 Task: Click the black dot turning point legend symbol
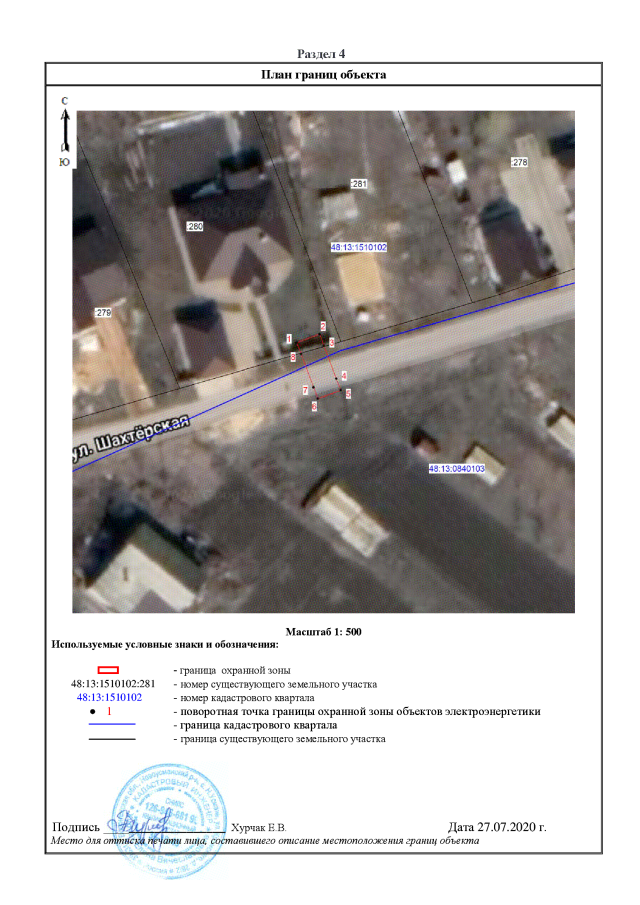coord(92,712)
